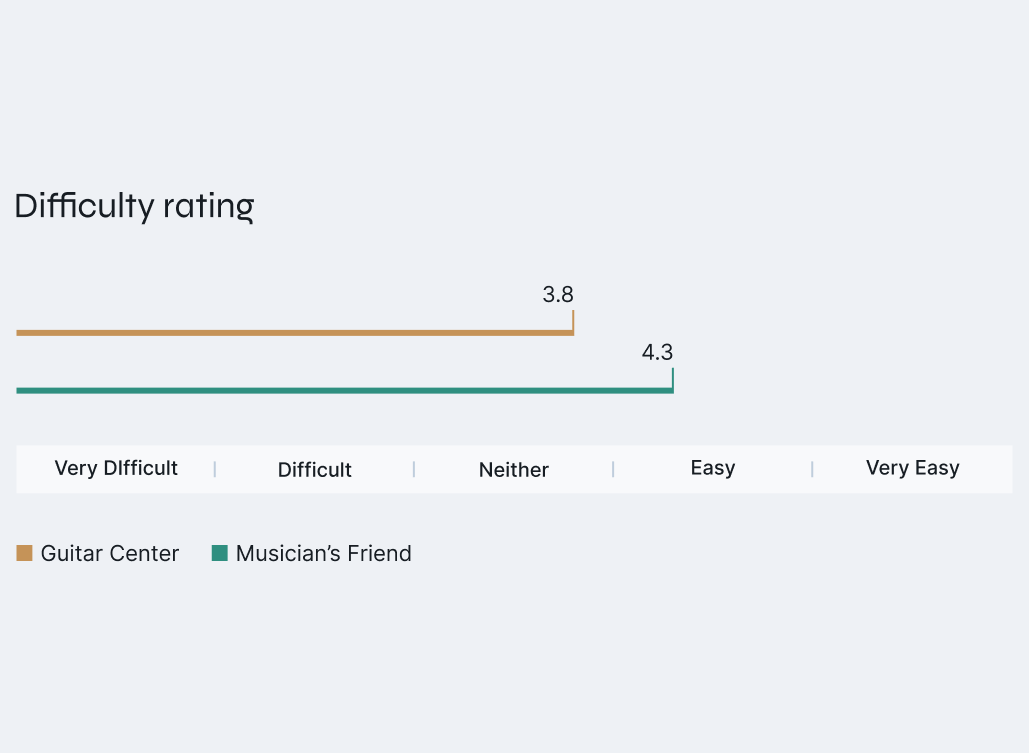1029x753 pixels.
Task: Click the divider between Very Difficult and Difficult
Action: click(x=215, y=469)
